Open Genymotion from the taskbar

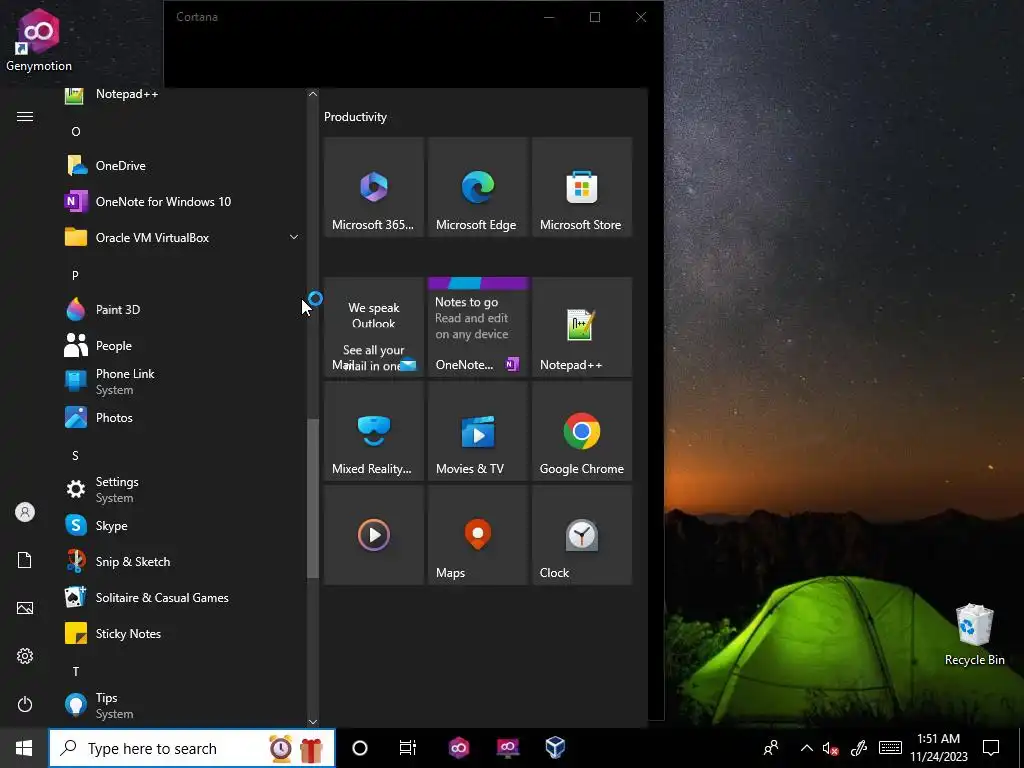point(459,748)
